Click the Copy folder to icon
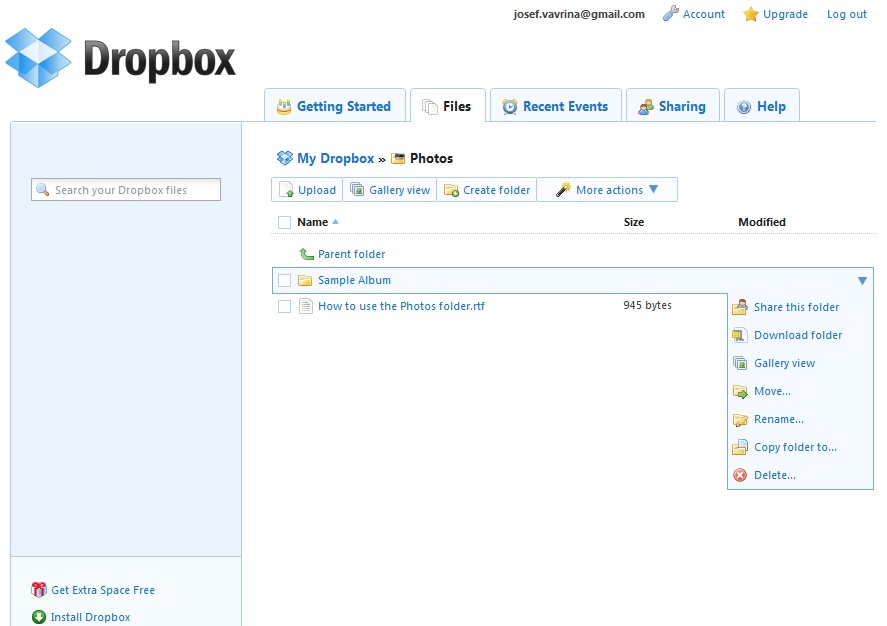The width and height of the screenshot is (887, 626). (x=740, y=447)
